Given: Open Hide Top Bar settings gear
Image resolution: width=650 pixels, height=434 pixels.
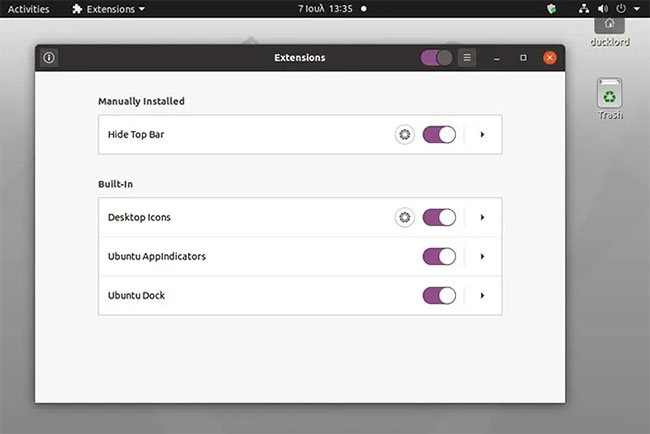Looking at the screenshot, I should (x=405, y=134).
